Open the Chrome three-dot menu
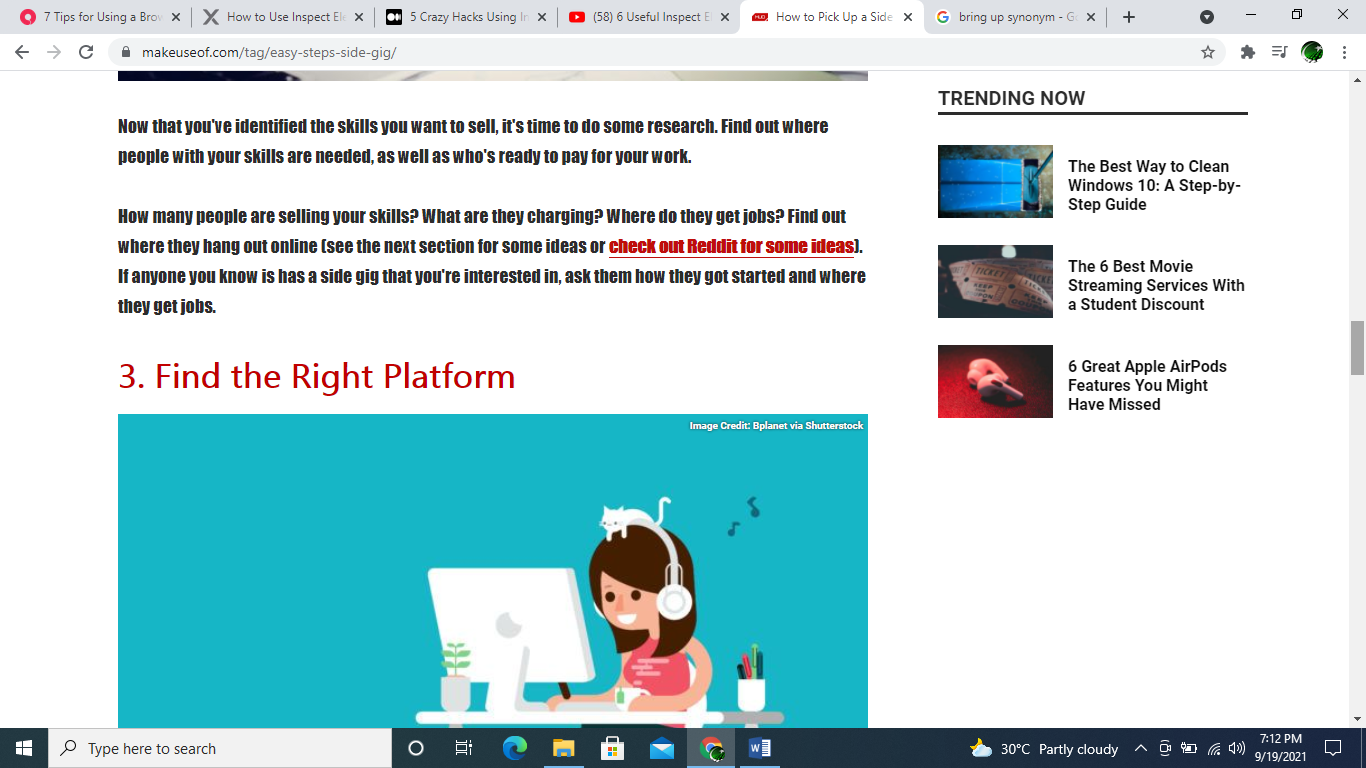Viewport: 1366px width, 768px height. point(1345,52)
